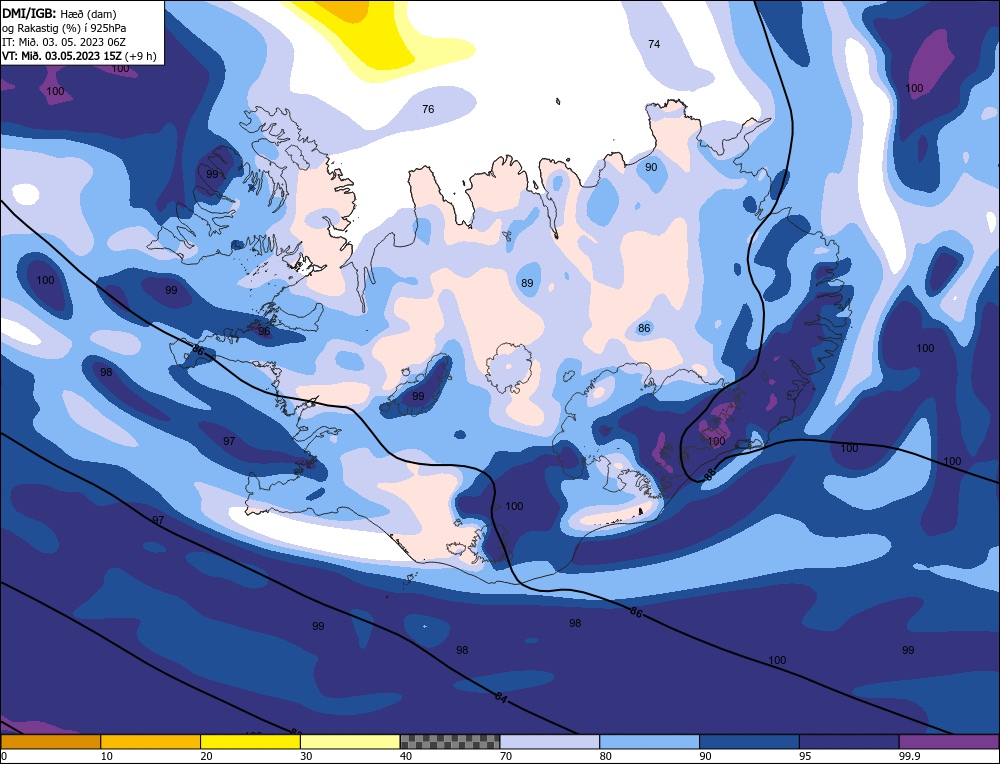Click the orange 10–20 legend swatch
This screenshot has width=1000, height=764.
[x=151, y=741]
